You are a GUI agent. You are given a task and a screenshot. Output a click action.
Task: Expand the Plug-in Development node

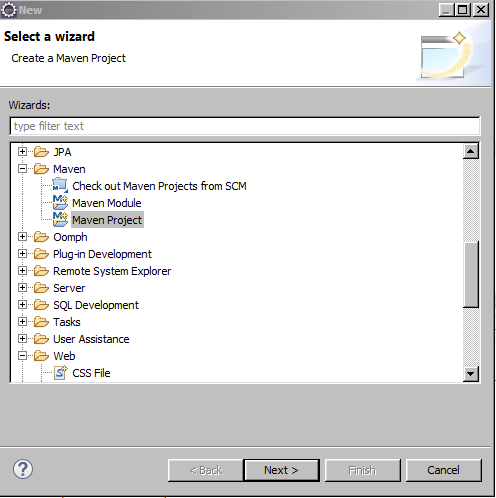22,254
